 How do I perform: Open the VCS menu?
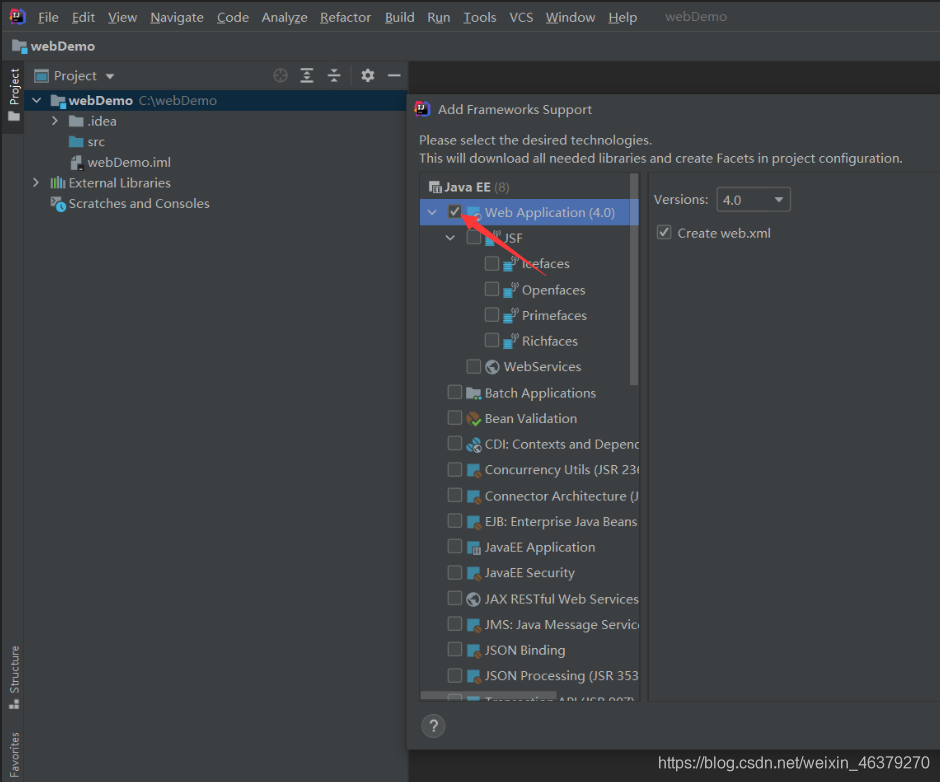coord(521,17)
